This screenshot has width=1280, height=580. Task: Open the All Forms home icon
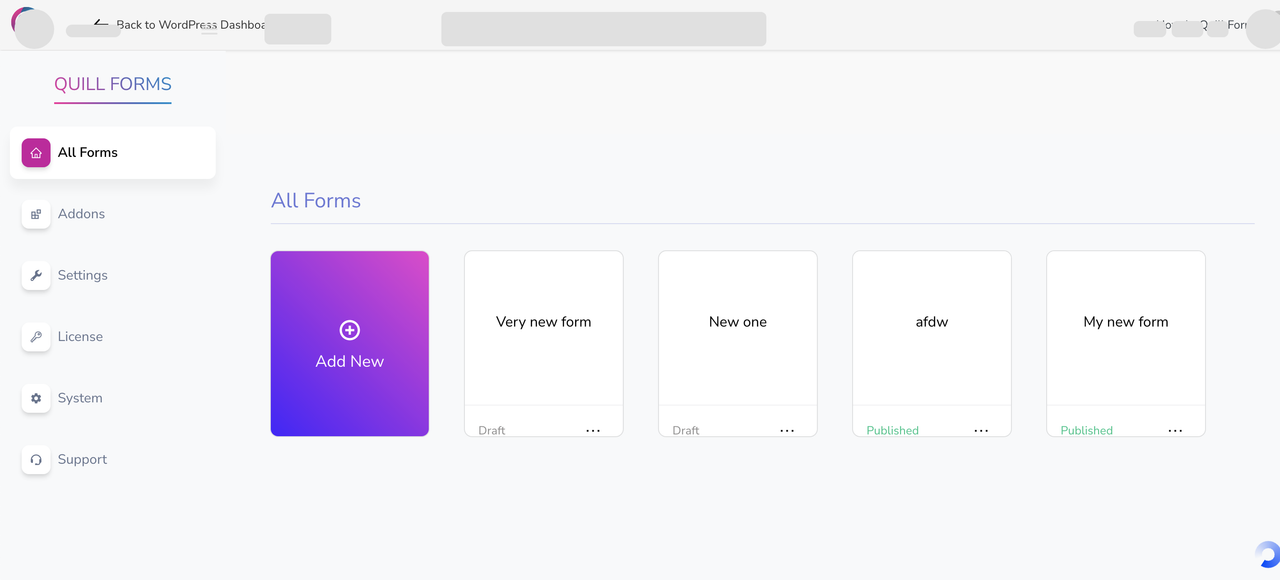pos(36,153)
